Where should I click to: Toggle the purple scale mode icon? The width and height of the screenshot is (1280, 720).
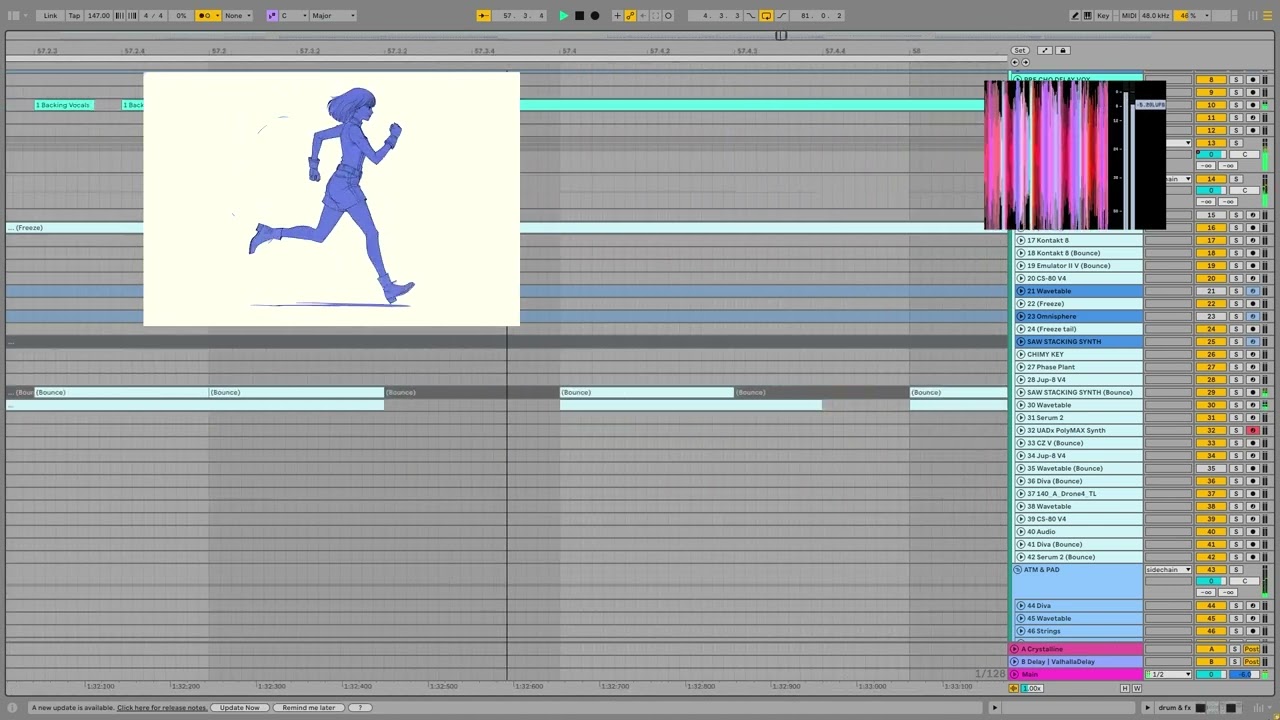coord(272,15)
